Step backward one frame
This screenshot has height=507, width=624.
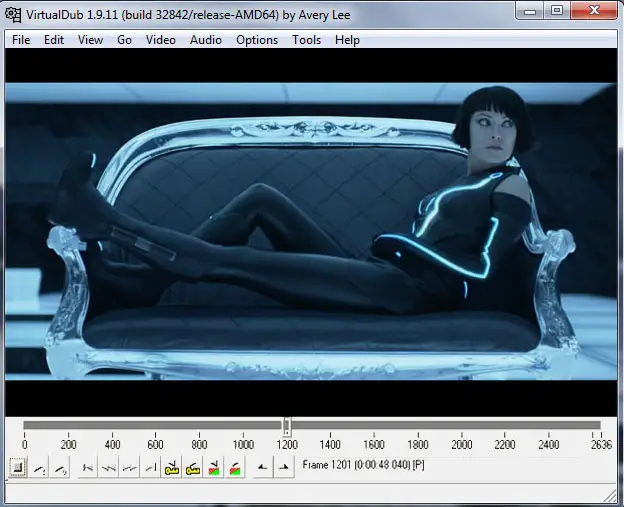108,467
